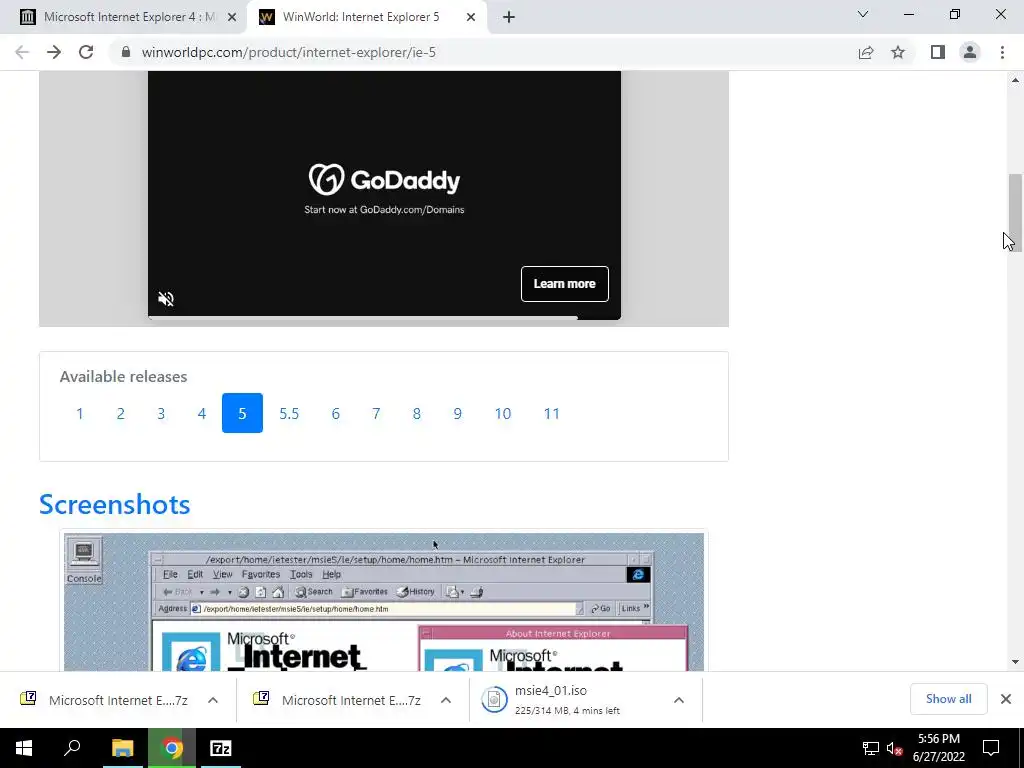Screen dimensions: 1024x768
Task: Open release 9 of Internet Explorer
Action: pos(458,413)
